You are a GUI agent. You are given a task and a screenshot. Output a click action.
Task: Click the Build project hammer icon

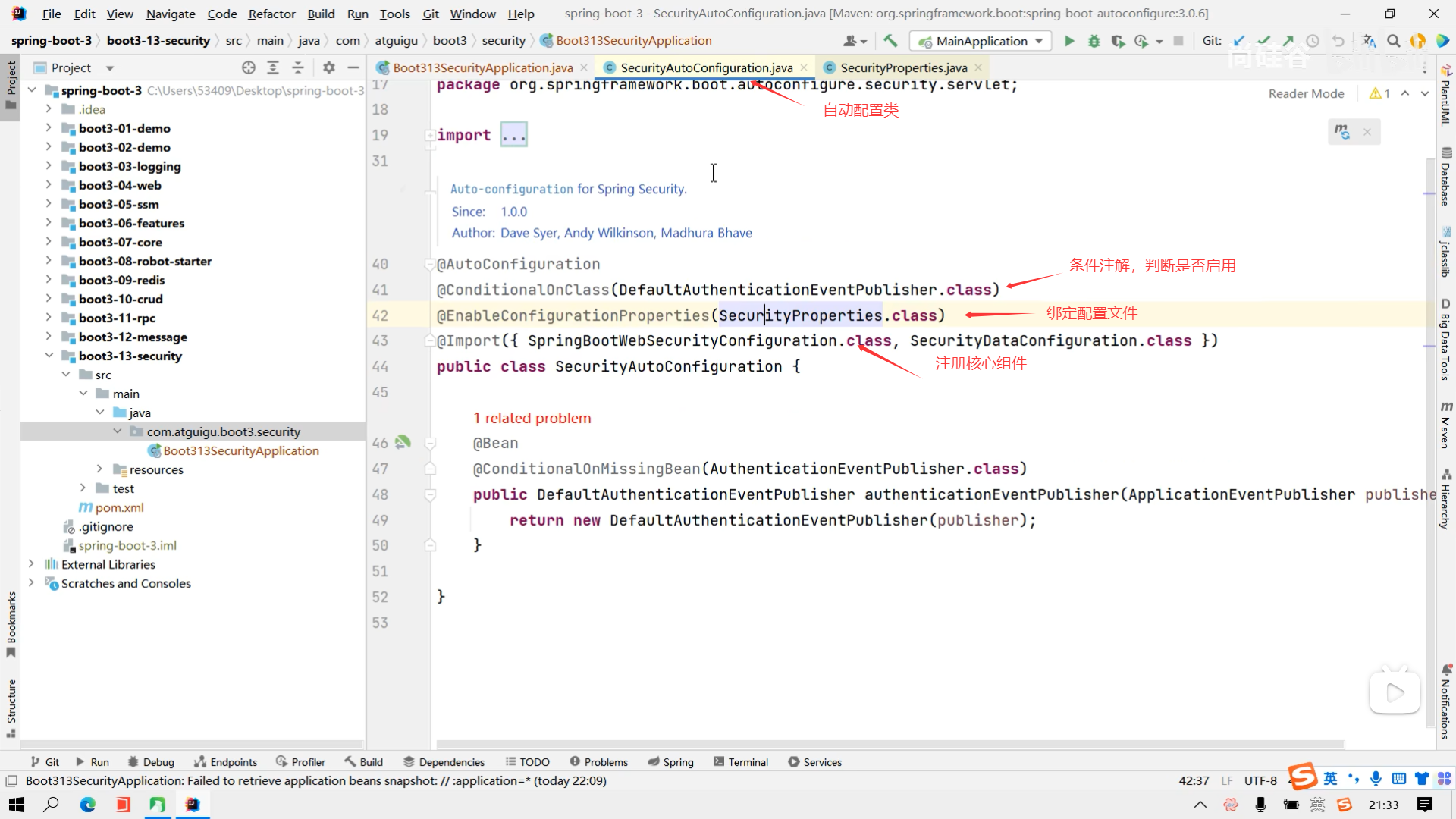(x=890, y=41)
